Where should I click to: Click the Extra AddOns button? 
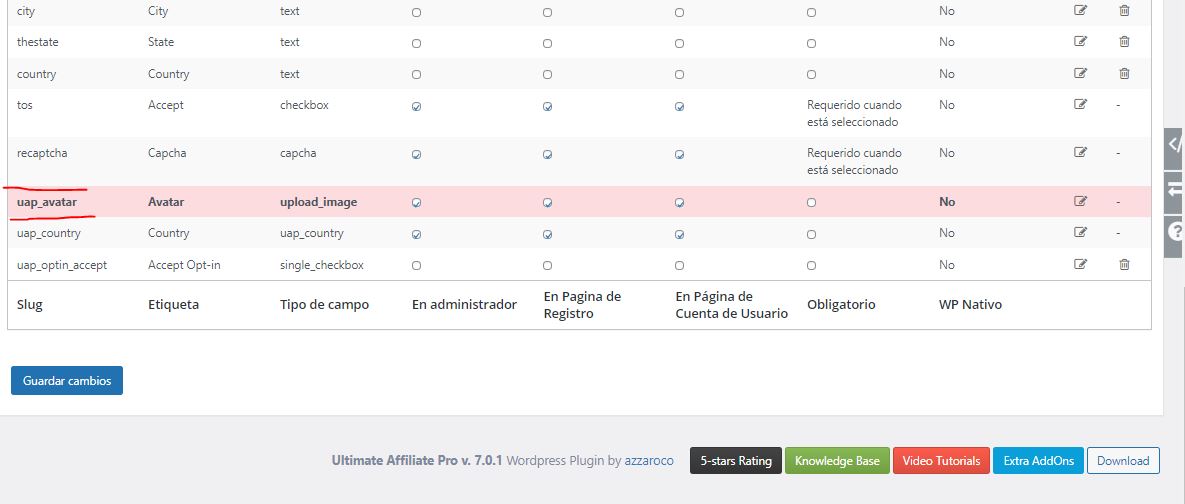1038,461
